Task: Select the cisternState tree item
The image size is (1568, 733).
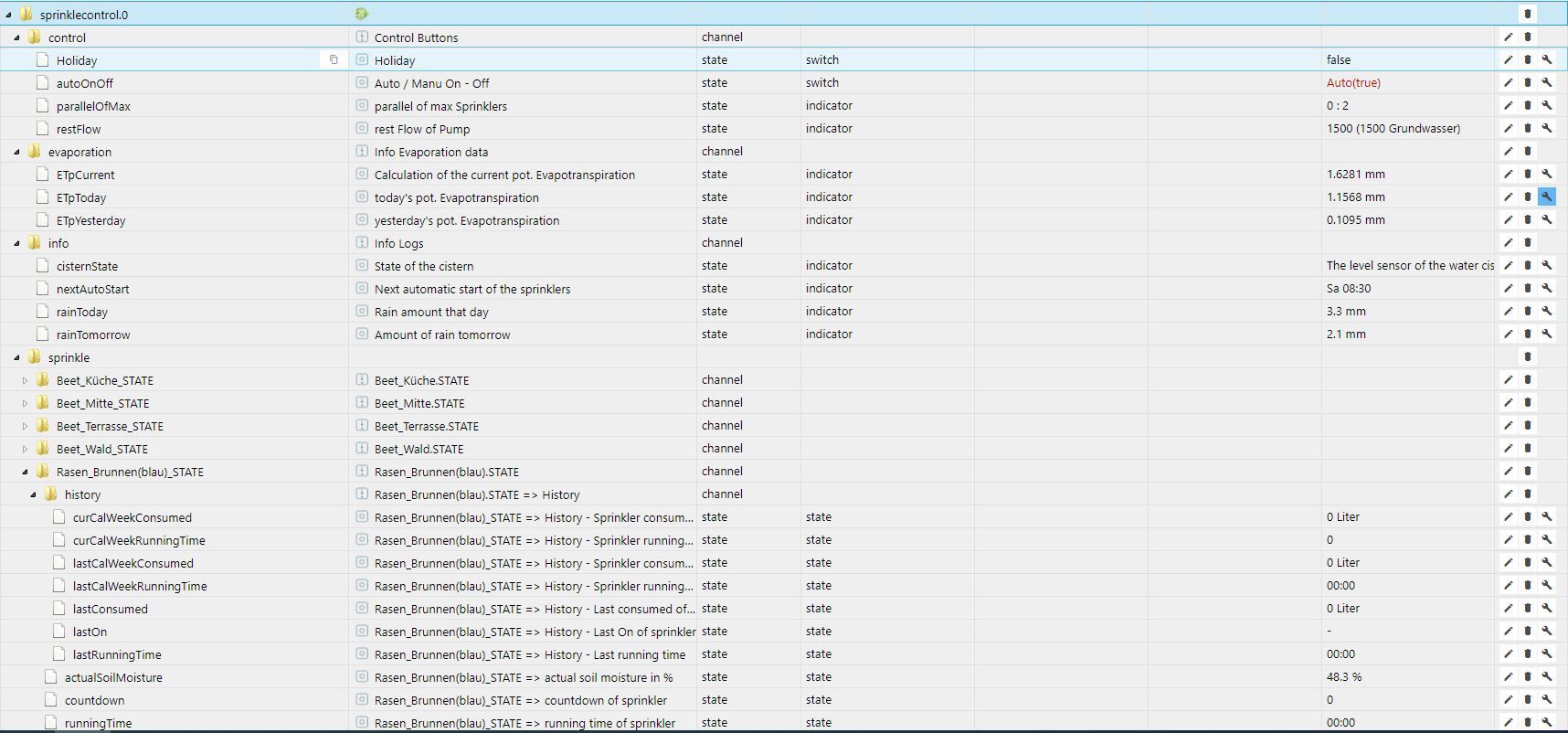Action: (87, 266)
